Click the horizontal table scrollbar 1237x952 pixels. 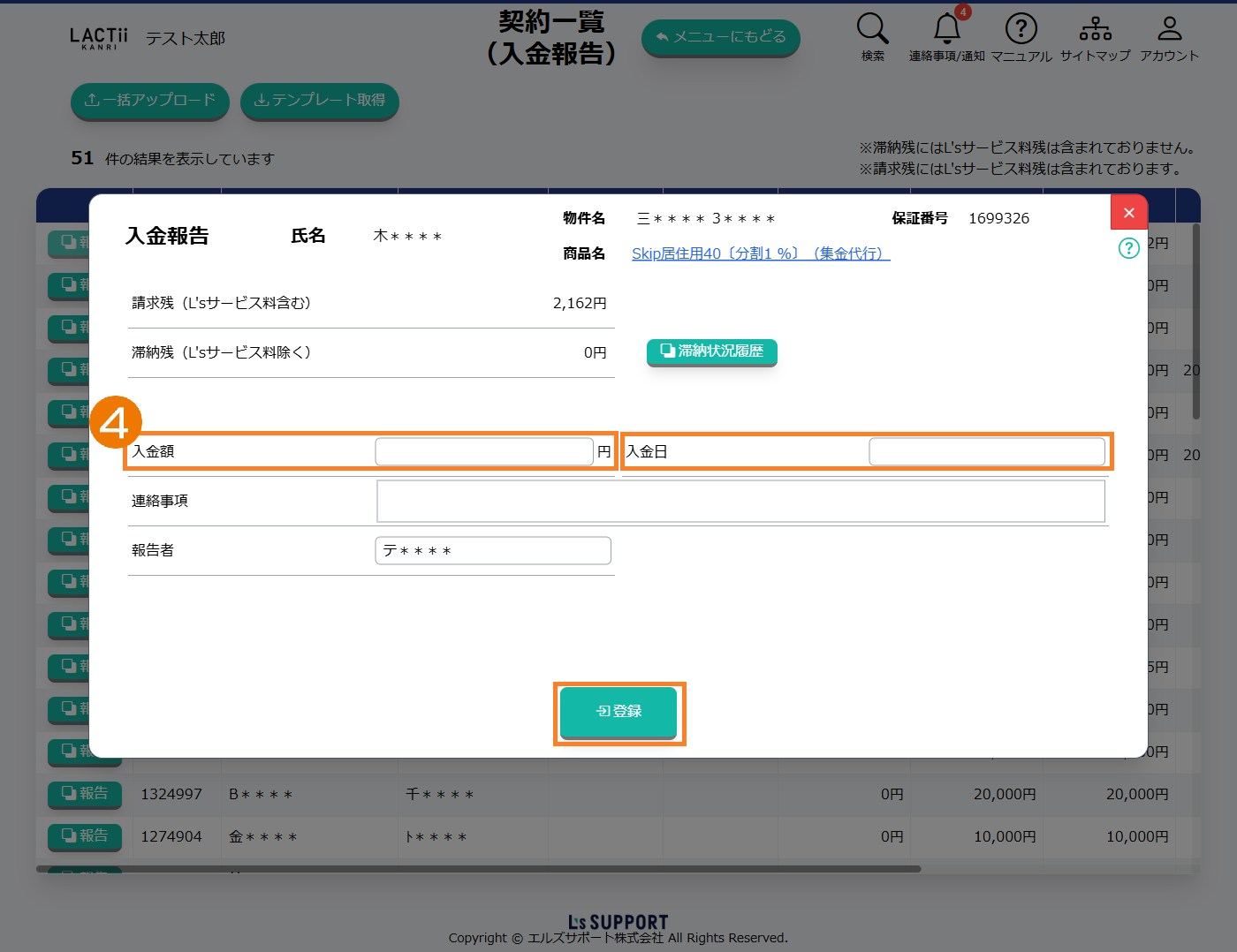[x=478, y=869]
